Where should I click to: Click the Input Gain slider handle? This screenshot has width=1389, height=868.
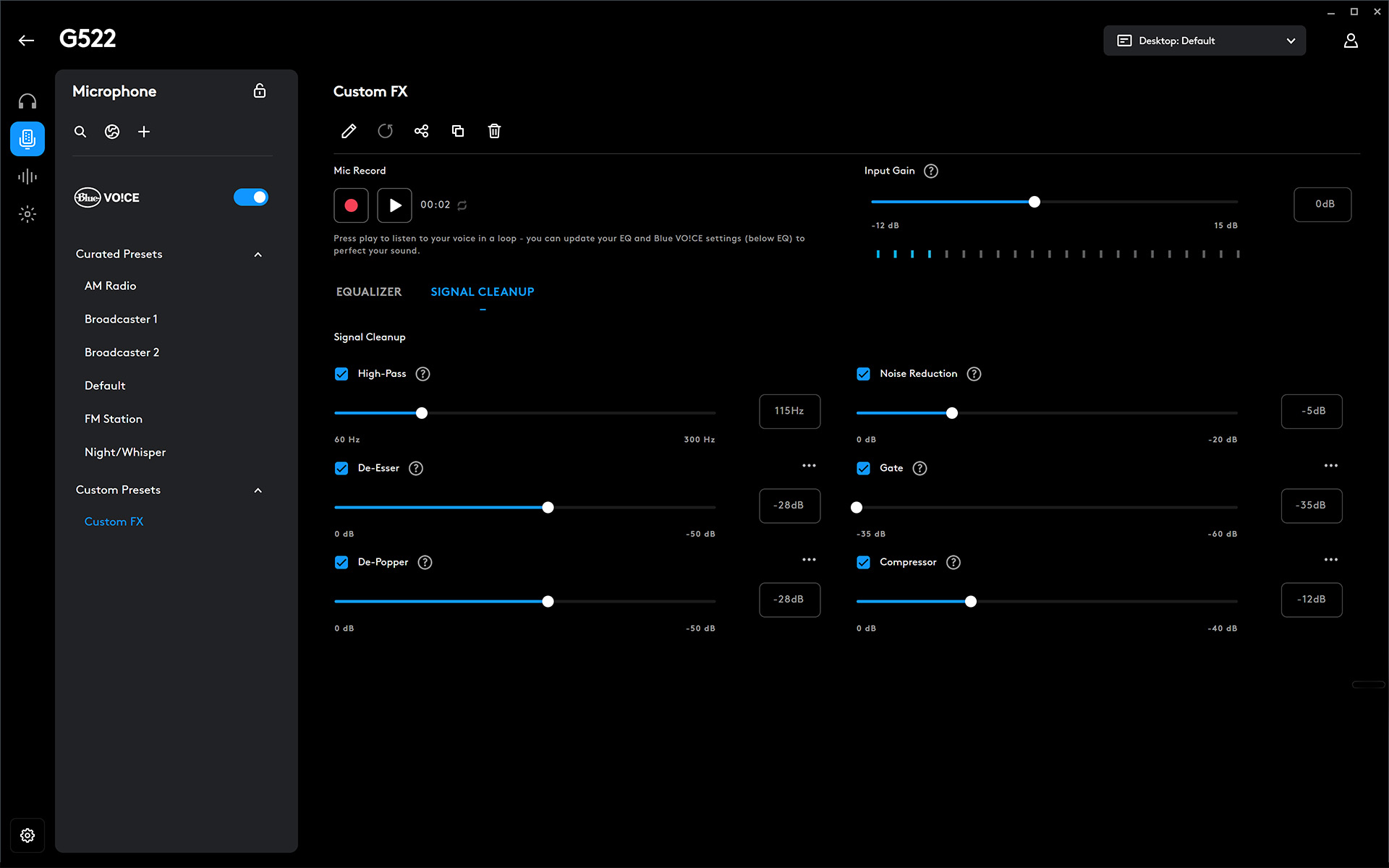pyautogui.click(x=1035, y=202)
